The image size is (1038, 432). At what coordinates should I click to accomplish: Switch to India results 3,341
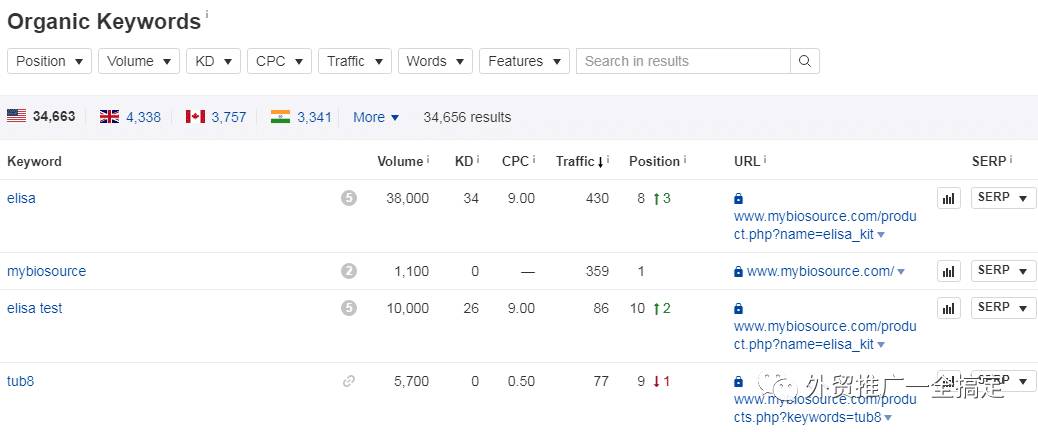[x=314, y=117]
